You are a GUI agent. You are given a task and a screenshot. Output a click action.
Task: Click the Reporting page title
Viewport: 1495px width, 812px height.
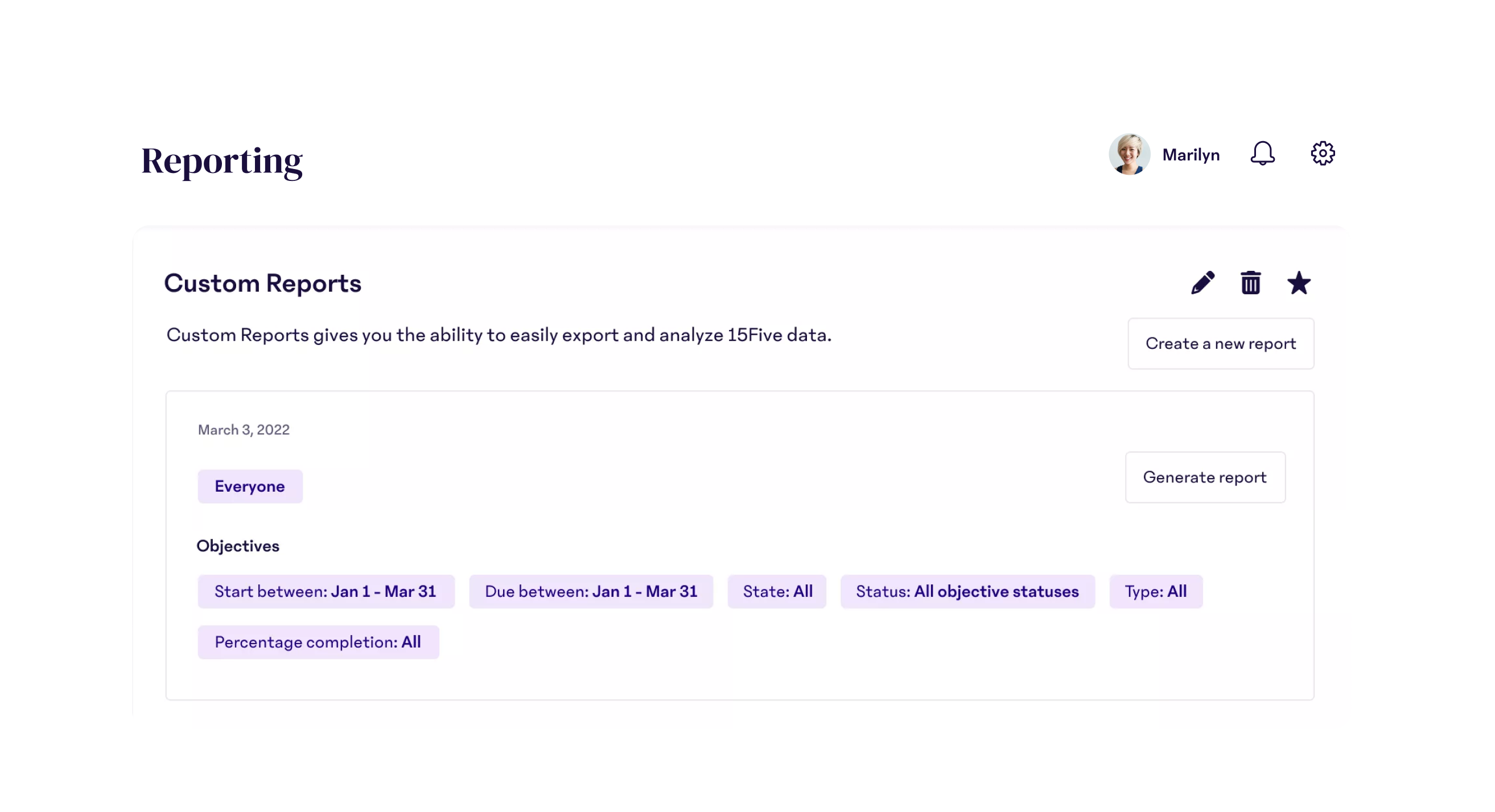point(222,161)
